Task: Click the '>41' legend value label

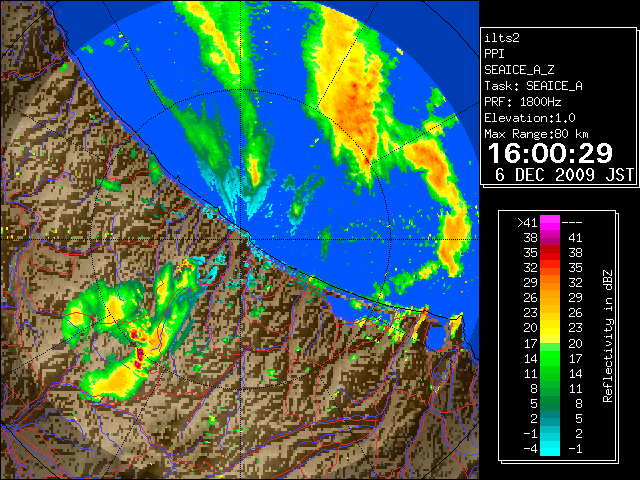Action: (x=527, y=222)
